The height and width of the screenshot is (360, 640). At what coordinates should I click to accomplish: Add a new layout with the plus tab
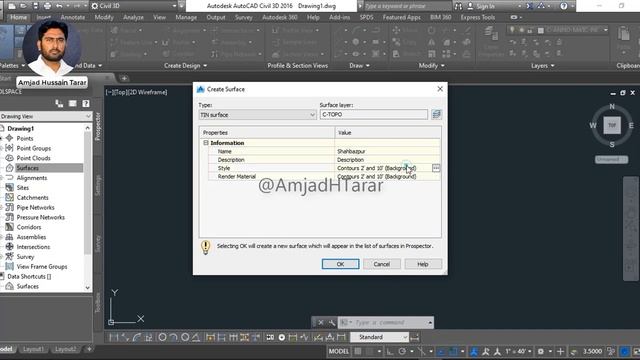89,349
